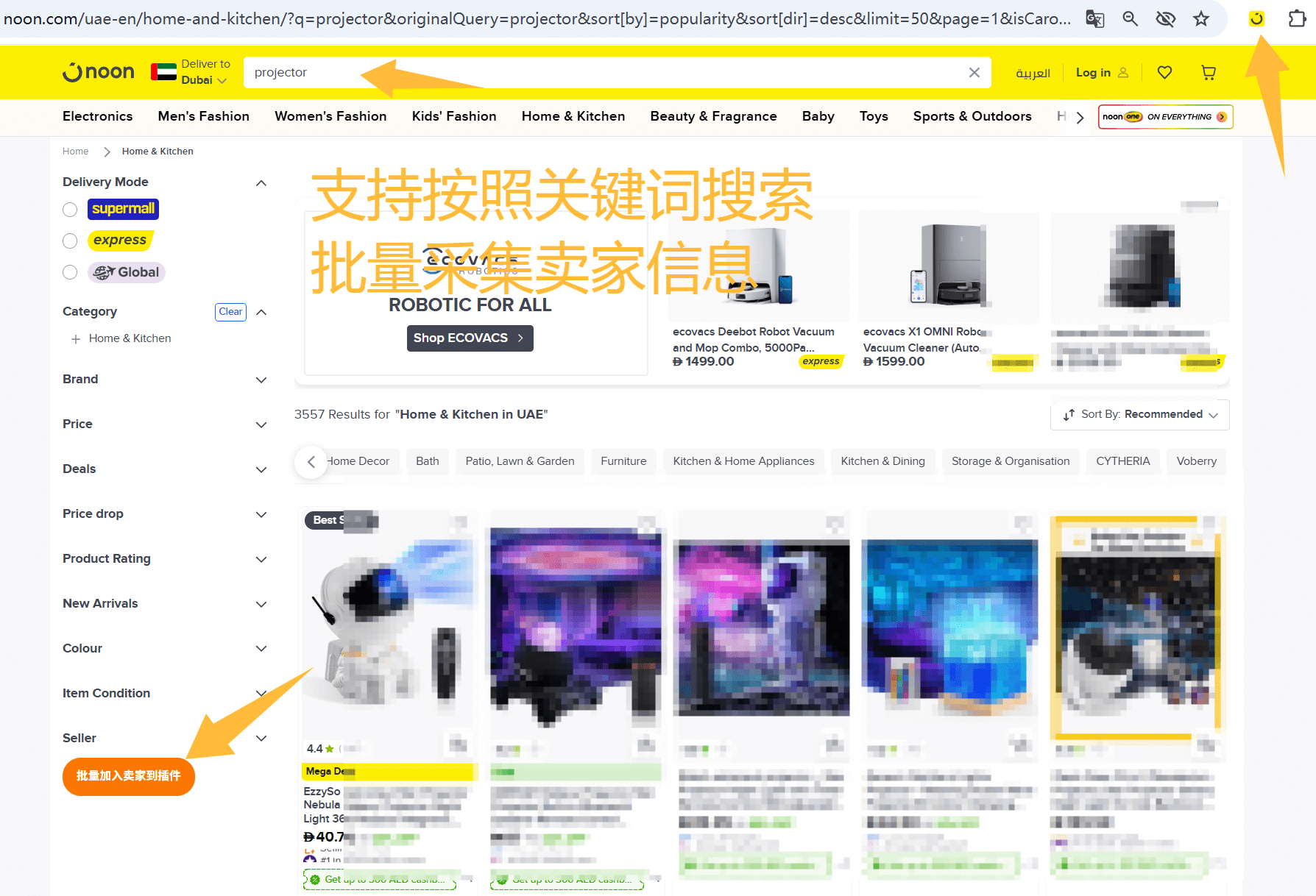Filter by Patio, Lawn & Garden chip
The image size is (1316, 896).
(520, 461)
